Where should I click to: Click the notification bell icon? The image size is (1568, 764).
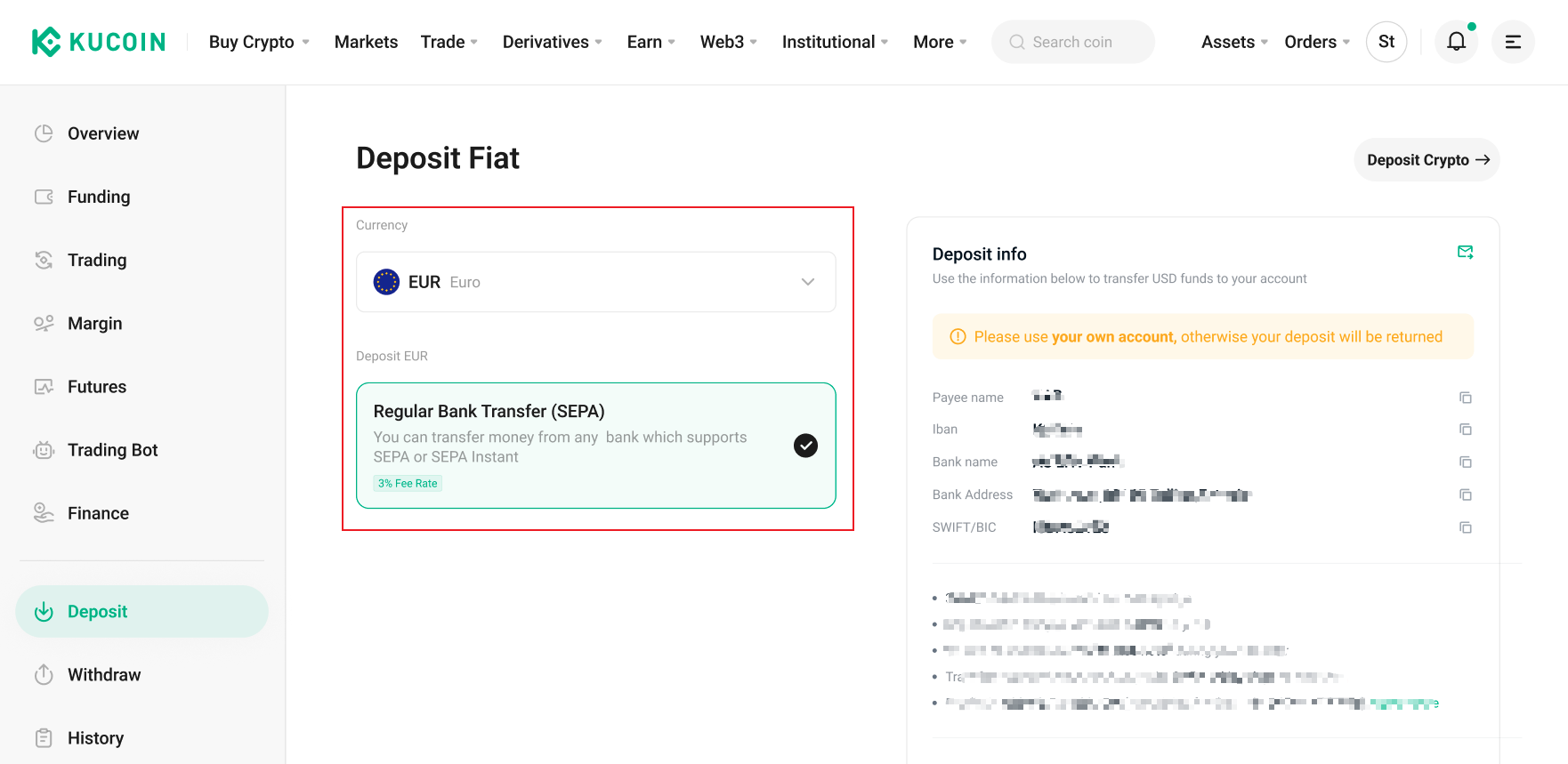1456,42
